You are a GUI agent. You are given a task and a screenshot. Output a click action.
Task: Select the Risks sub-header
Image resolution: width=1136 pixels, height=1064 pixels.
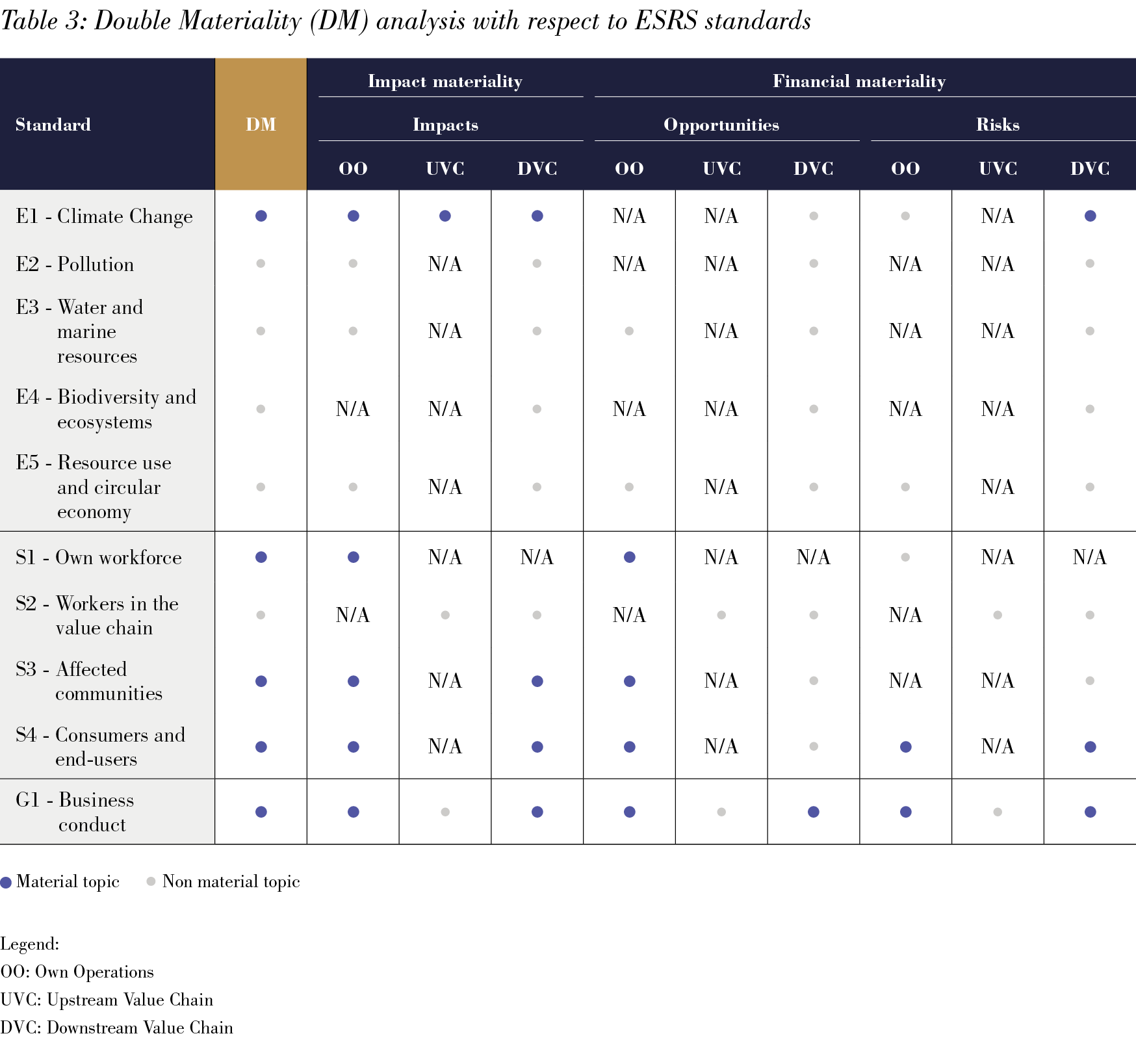click(998, 125)
